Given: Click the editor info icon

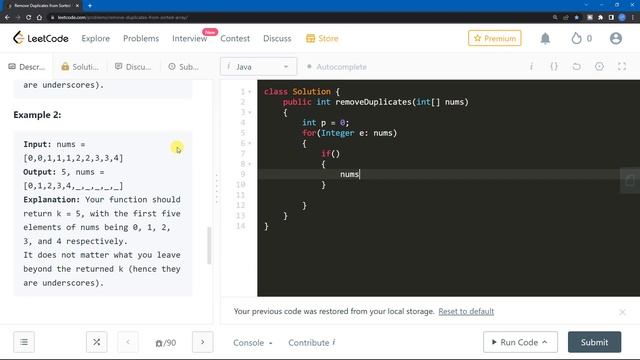Looking at the screenshot, I should coord(531,67).
